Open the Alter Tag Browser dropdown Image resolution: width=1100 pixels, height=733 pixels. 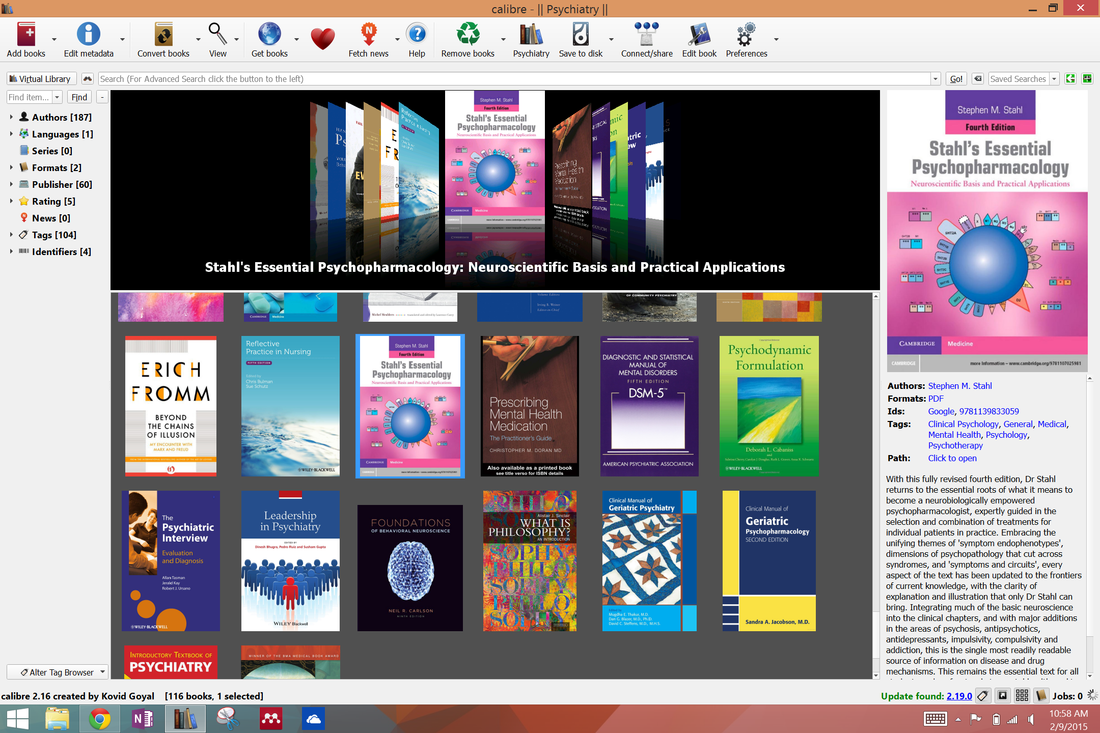click(57, 672)
